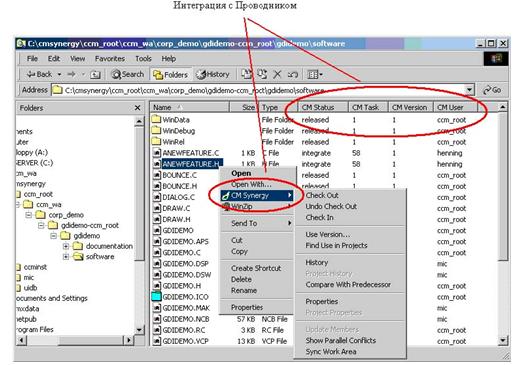Expand the documentation tree node
The height and width of the screenshot is (365, 513).
66,246
